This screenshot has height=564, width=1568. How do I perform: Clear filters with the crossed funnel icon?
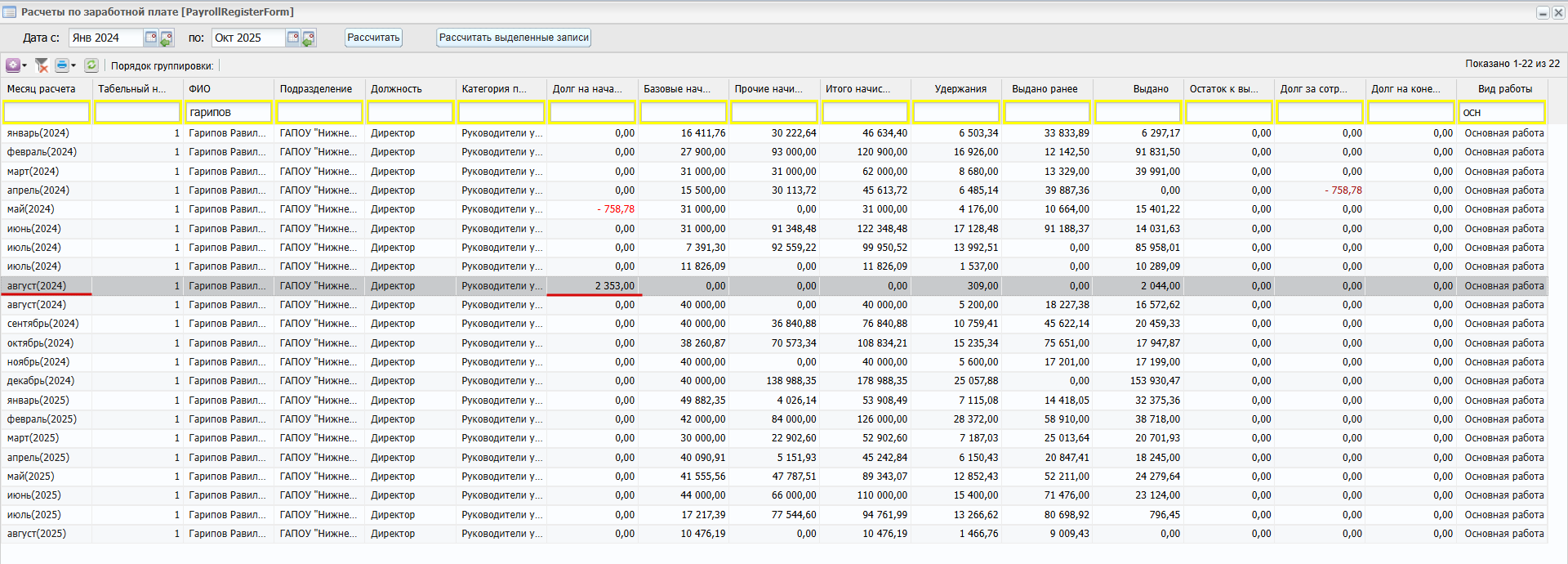pyautogui.click(x=42, y=65)
